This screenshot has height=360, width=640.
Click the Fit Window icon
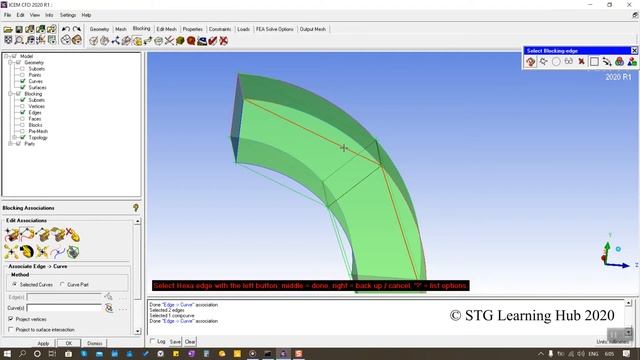8,40
